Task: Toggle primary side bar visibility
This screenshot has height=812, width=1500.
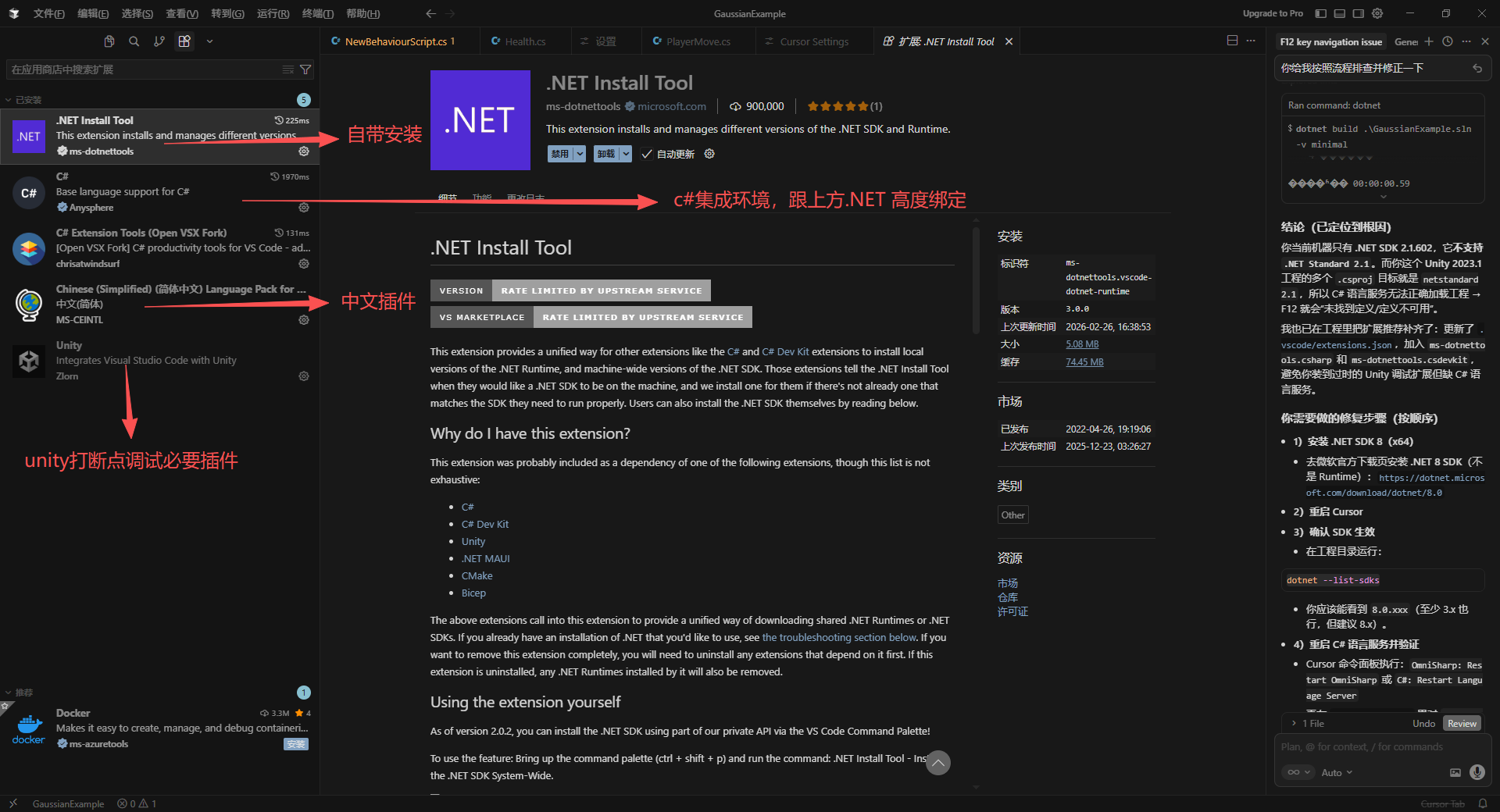Action: tap(1321, 13)
